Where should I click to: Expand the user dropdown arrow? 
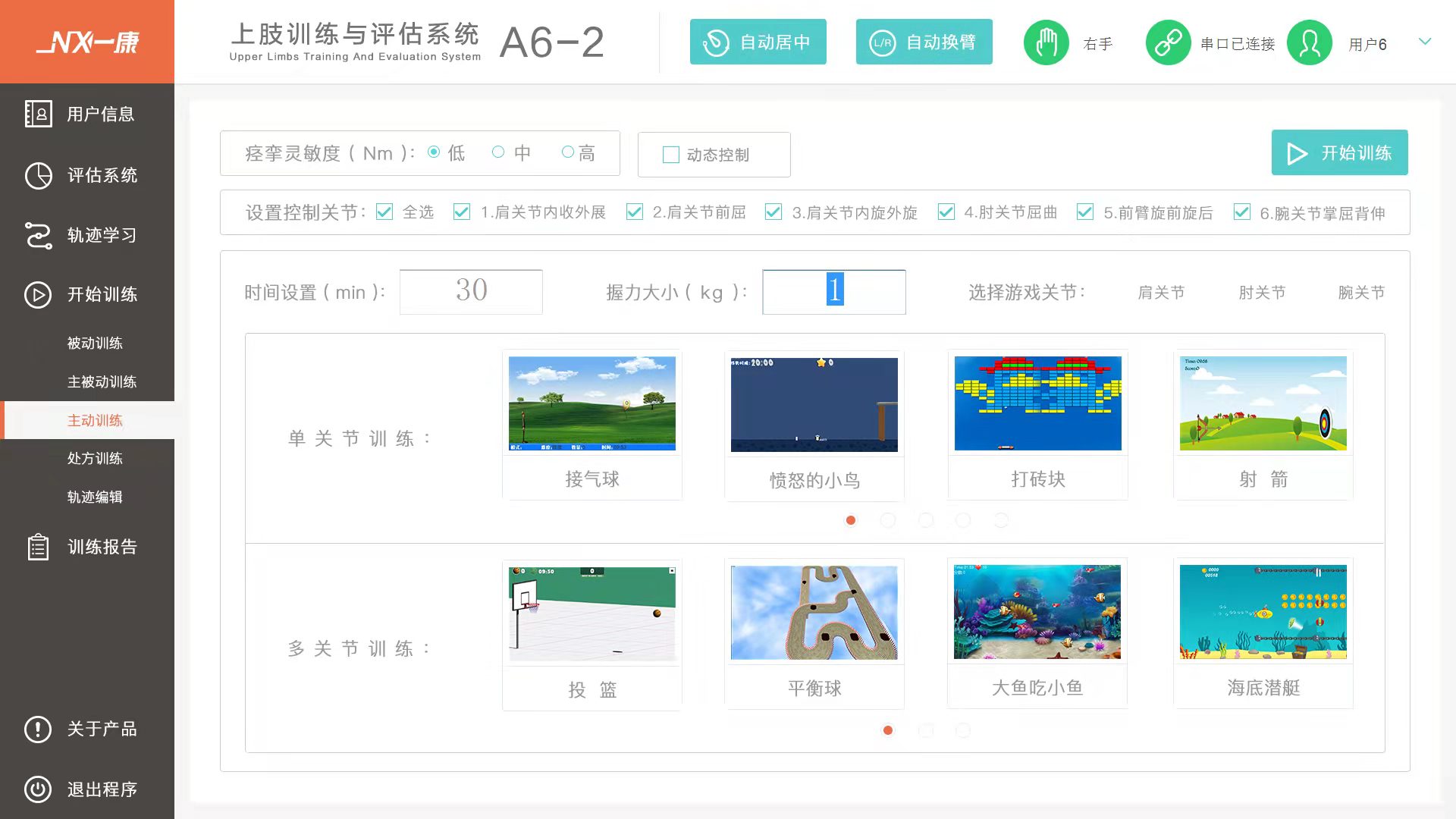point(1425,42)
